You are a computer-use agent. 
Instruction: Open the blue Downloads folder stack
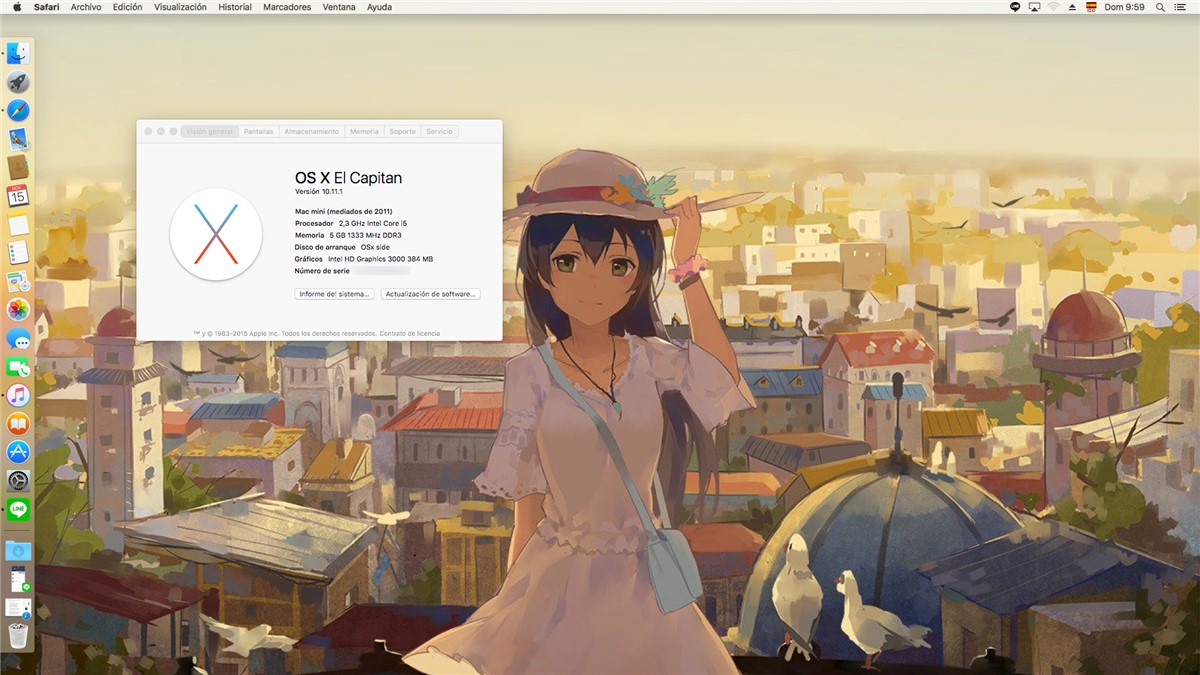18,550
